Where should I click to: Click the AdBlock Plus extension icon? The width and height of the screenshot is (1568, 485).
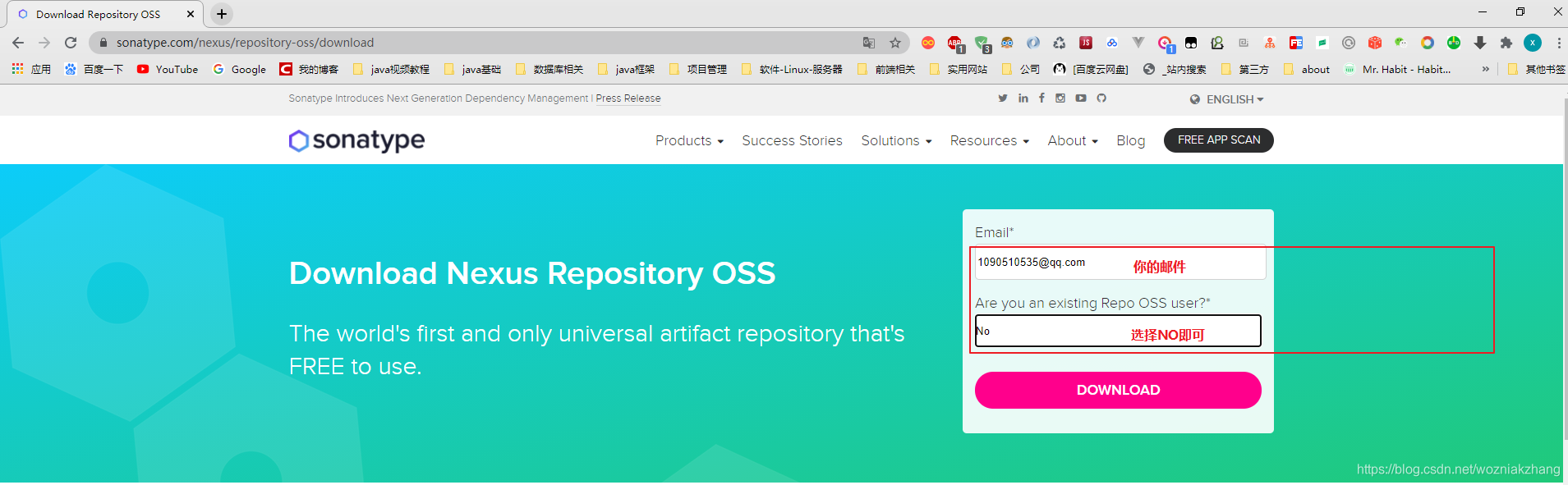[x=954, y=43]
